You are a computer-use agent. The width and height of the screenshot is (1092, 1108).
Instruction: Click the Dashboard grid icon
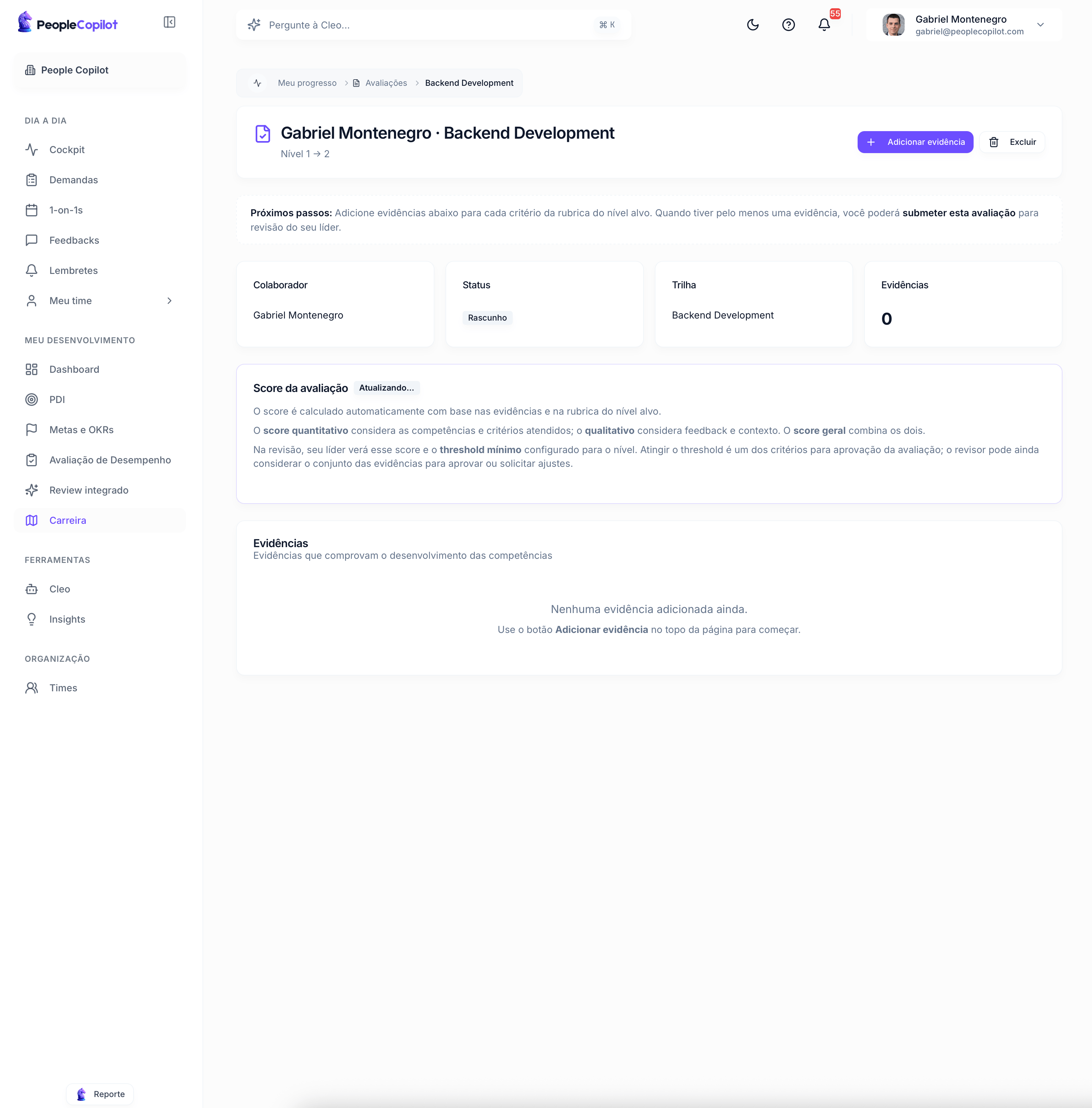coord(32,369)
